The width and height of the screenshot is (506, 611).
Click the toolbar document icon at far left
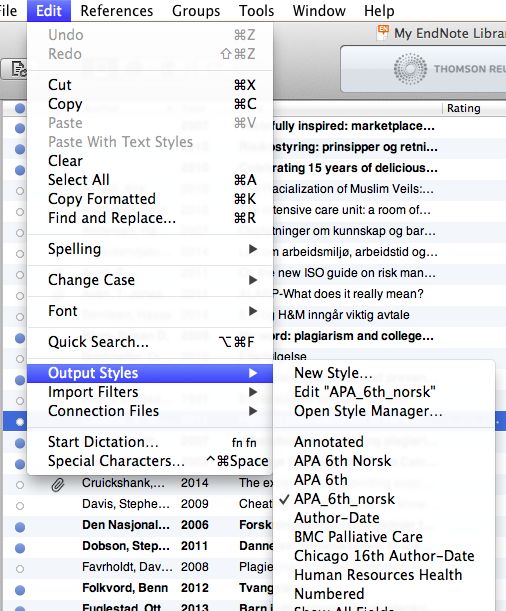(14, 69)
